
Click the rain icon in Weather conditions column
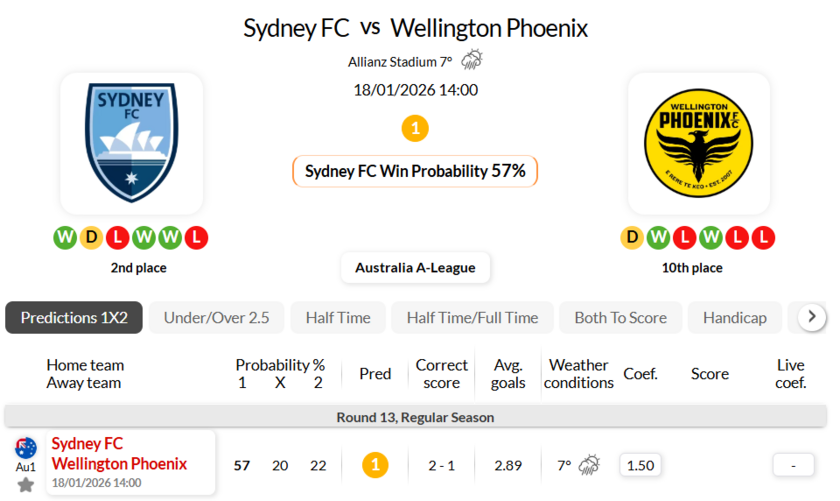589,465
